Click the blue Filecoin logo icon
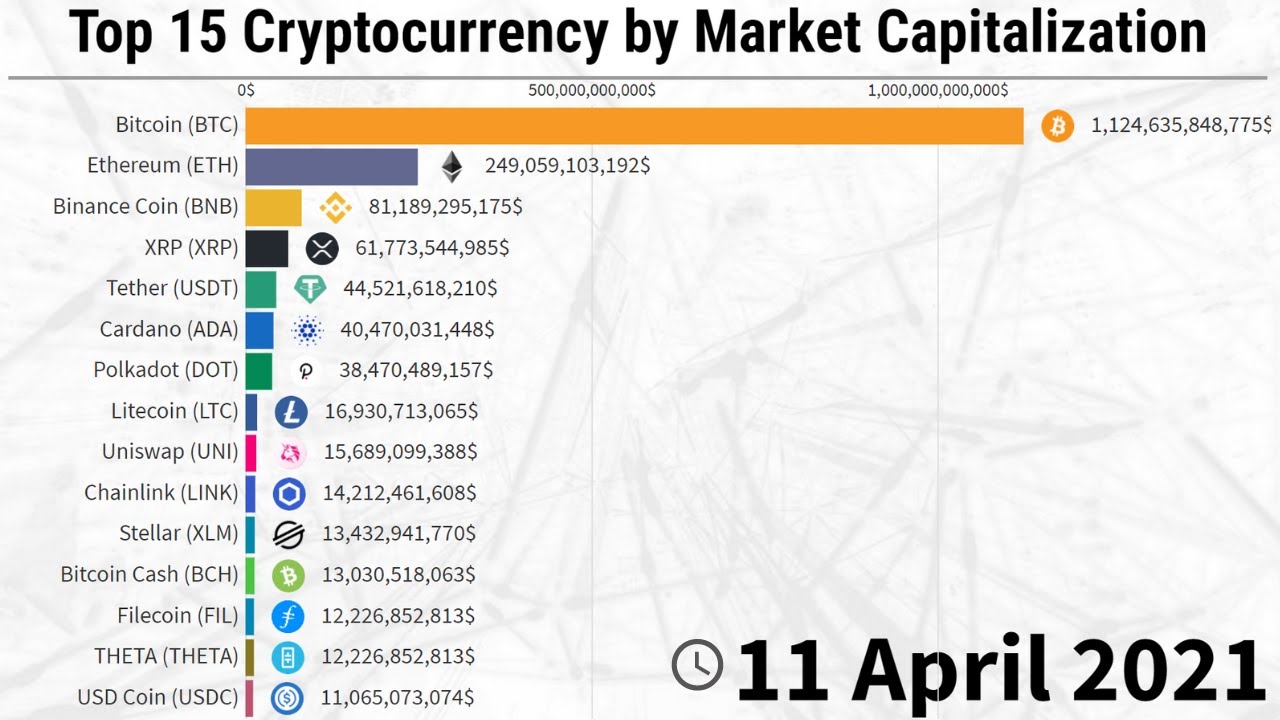The image size is (1280, 720). click(x=288, y=616)
